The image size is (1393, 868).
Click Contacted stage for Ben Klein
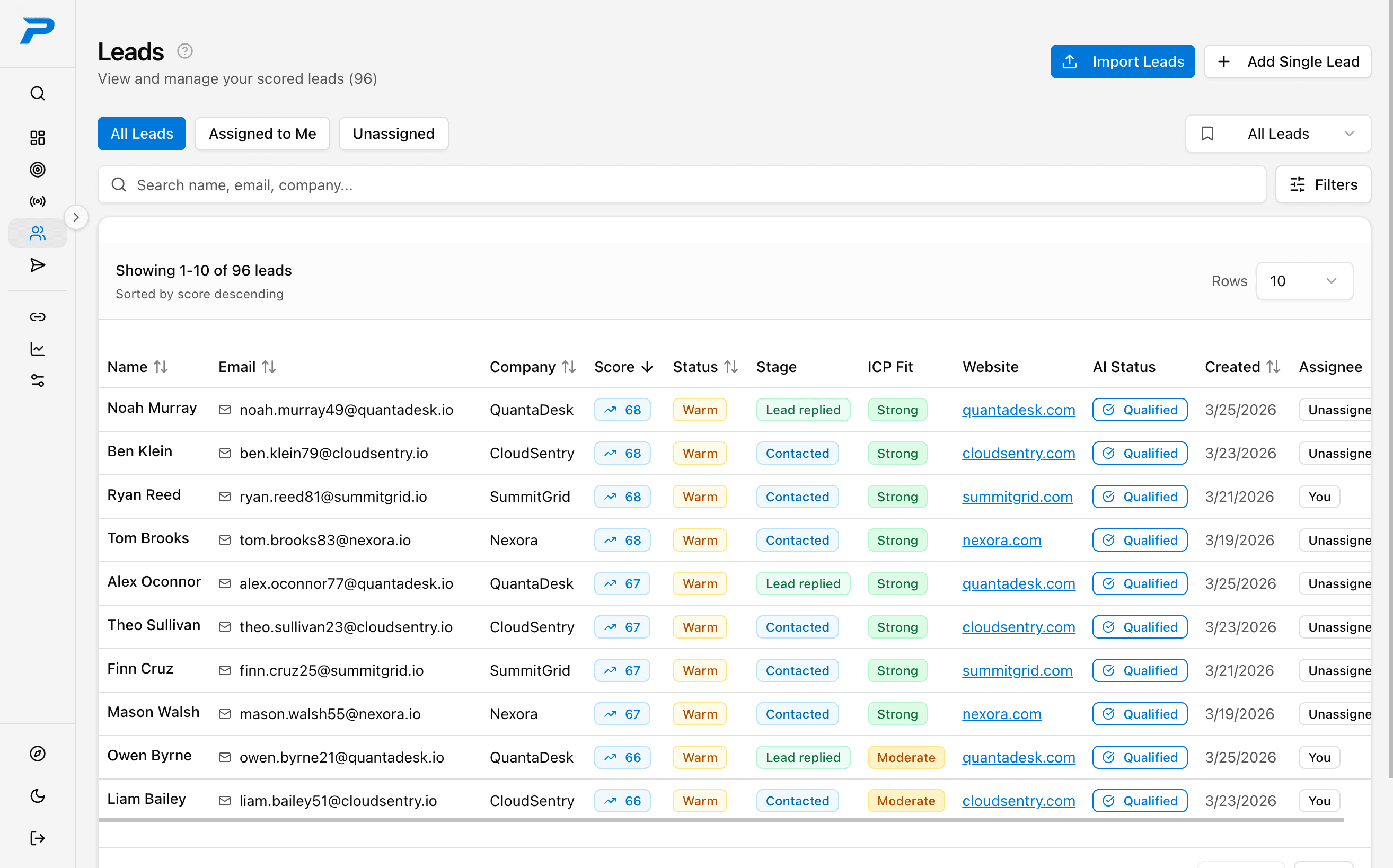[x=798, y=453]
